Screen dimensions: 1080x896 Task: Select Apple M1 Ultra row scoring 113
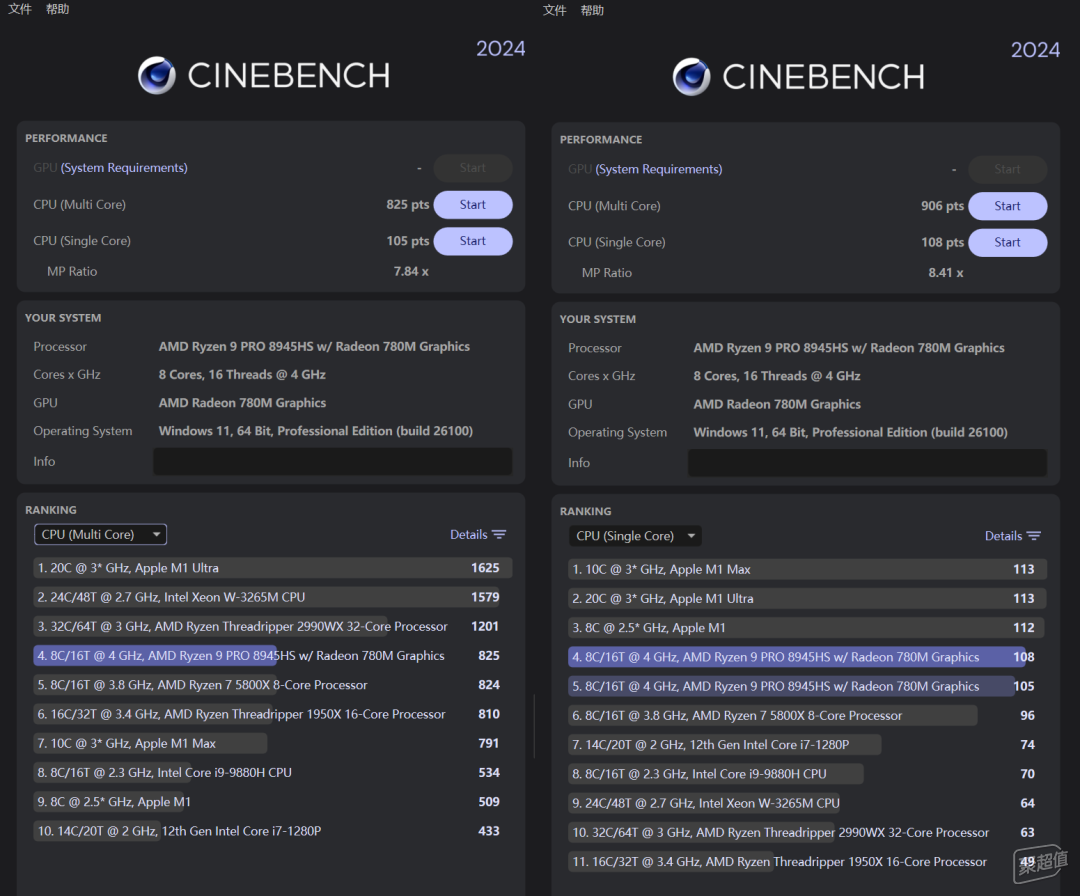click(x=807, y=598)
